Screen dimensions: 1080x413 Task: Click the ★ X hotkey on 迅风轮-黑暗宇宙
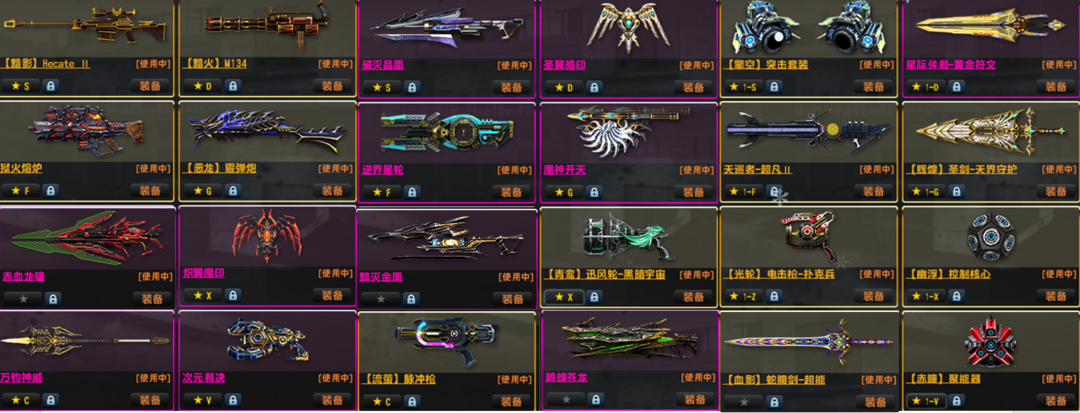[x=563, y=297]
